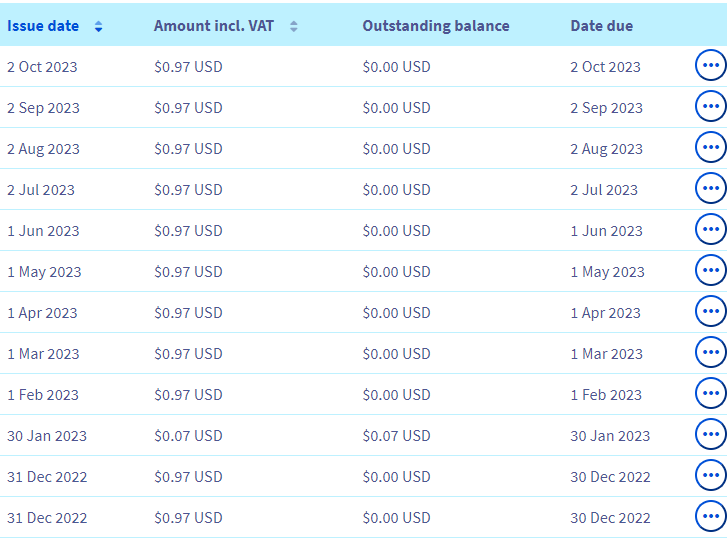The image size is (727, 547).
Task: Select the $0.07 USD amount incl. VAT cell
Action: point(188,436)
